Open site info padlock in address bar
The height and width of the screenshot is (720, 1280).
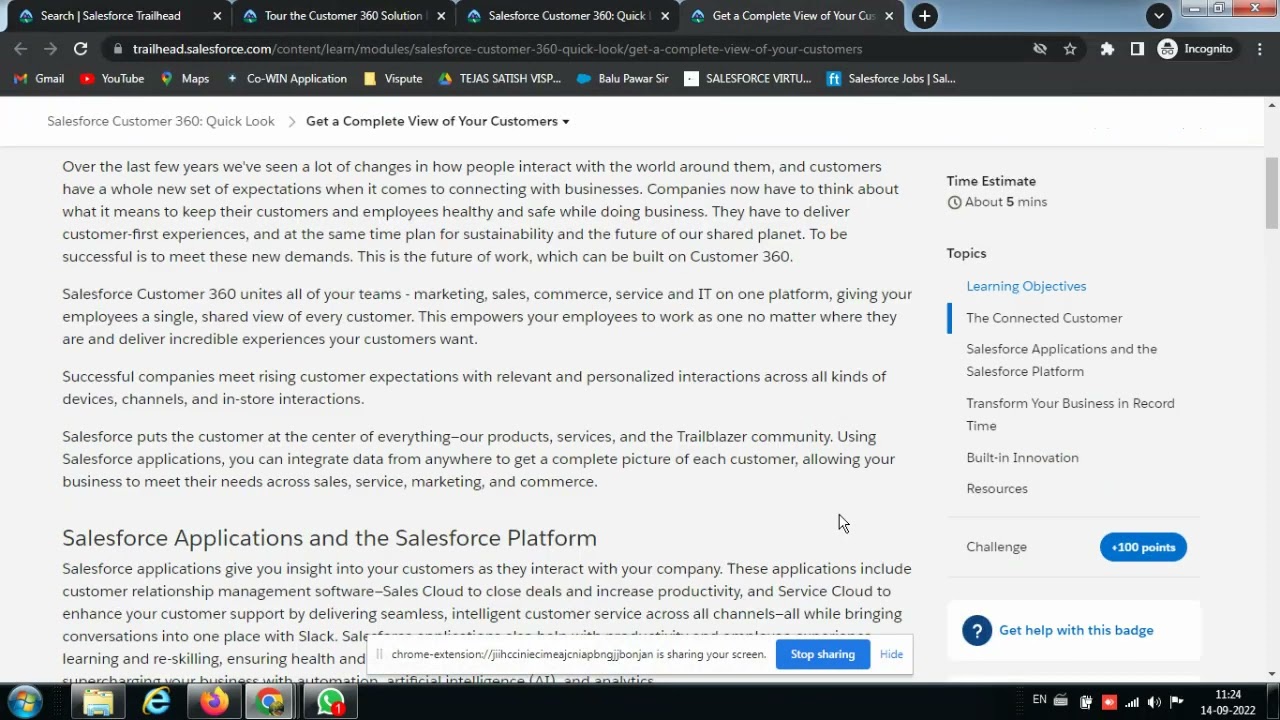coord(118,49)
